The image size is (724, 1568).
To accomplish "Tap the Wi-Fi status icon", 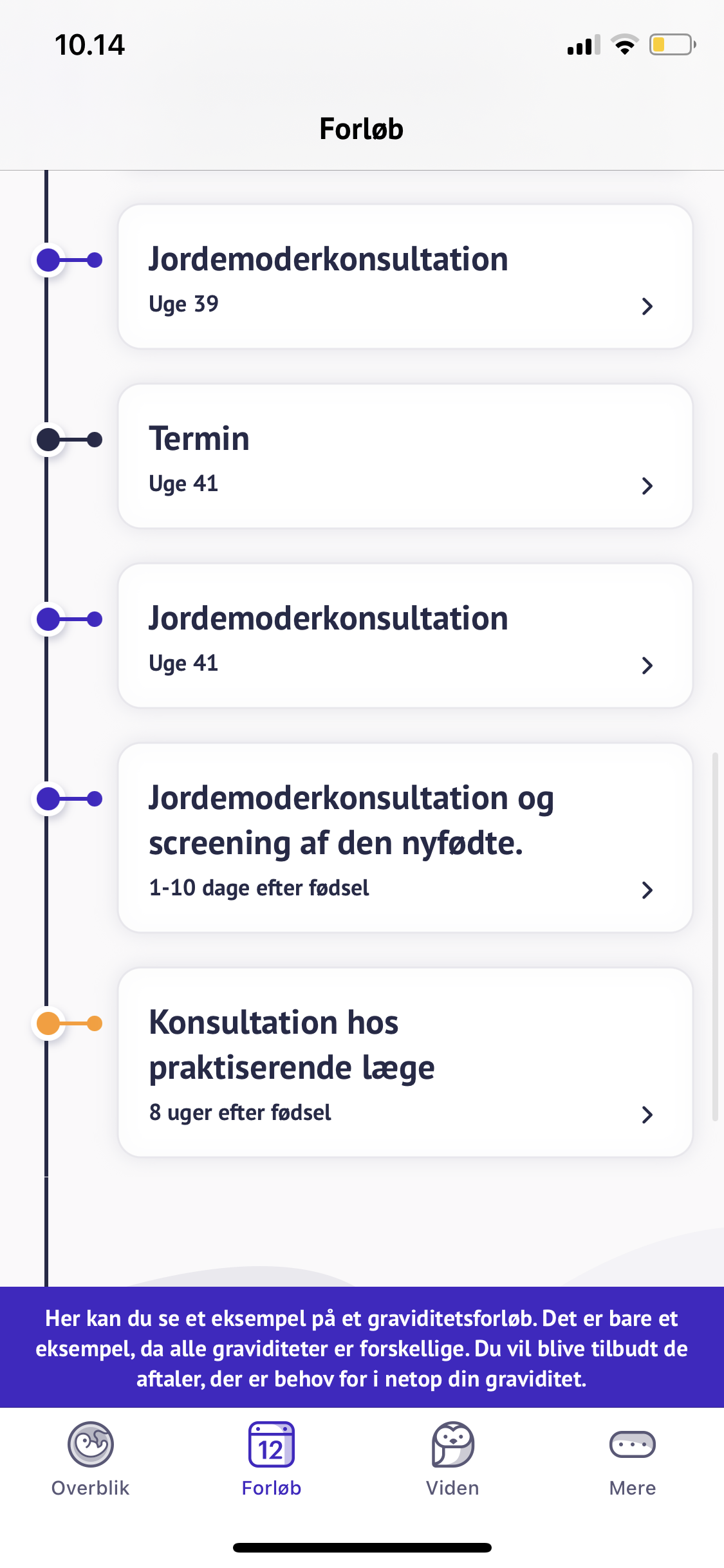I will point(624,45).
